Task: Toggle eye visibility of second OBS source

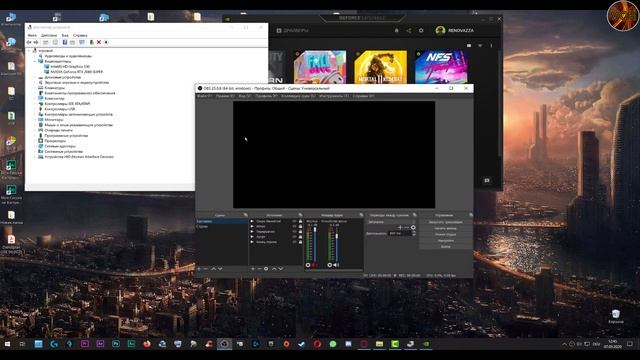Action: click(294, 227)
